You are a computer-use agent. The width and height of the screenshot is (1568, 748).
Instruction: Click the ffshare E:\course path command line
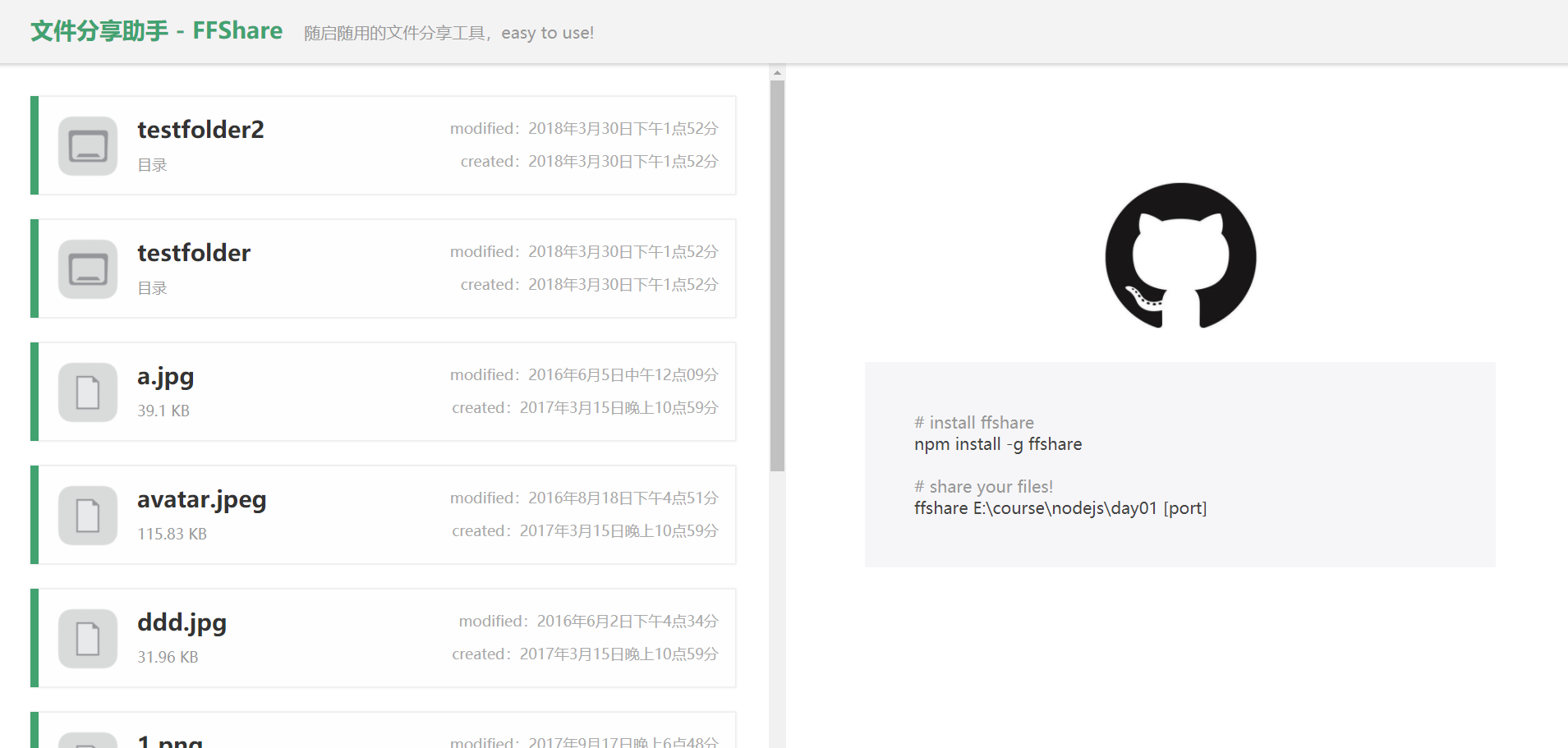tap(1060, 508)
